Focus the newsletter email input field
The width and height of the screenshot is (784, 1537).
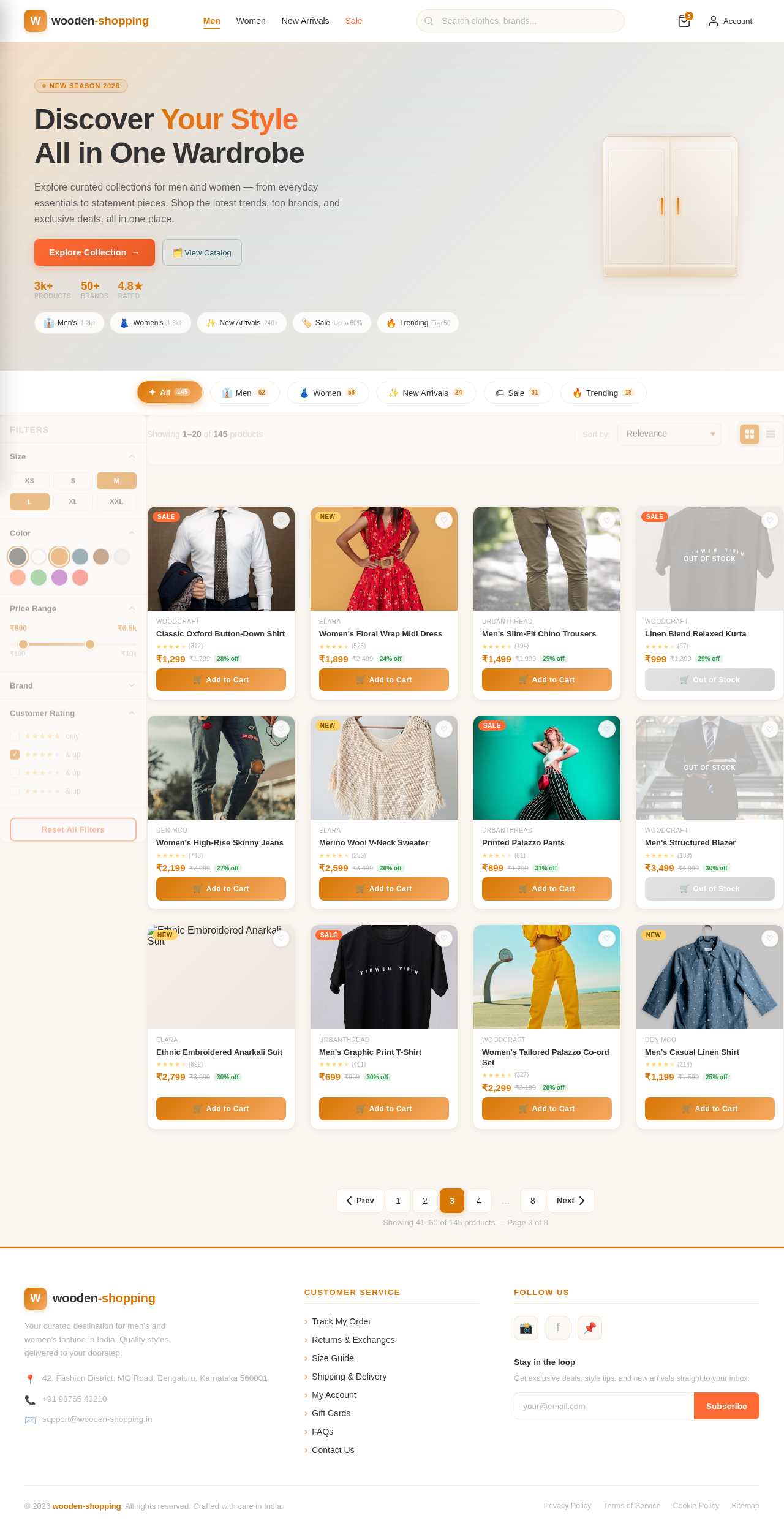[x=604, y=1406]
